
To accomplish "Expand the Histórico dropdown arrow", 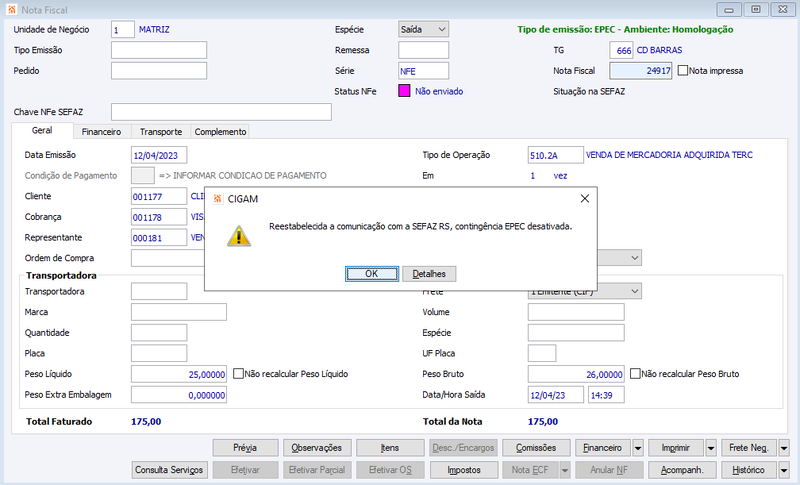I will (784, 470).
